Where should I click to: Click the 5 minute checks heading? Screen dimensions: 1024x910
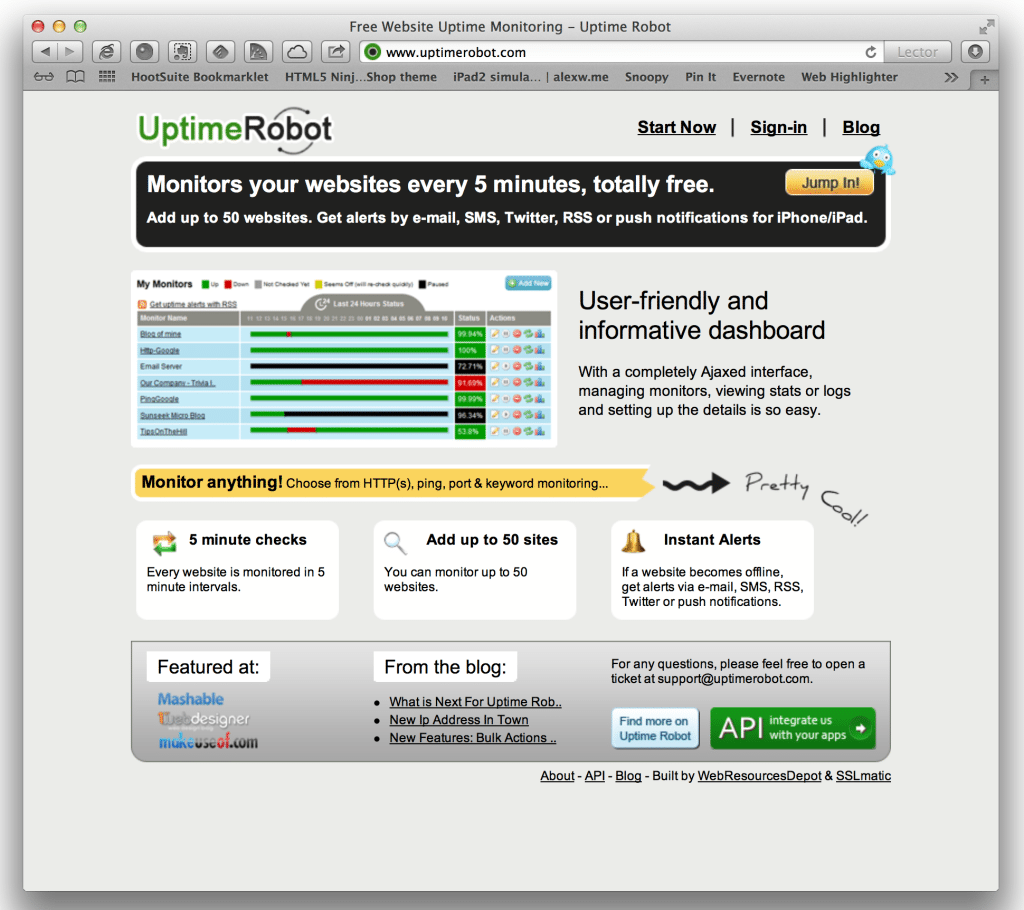[x=248, y=540]
